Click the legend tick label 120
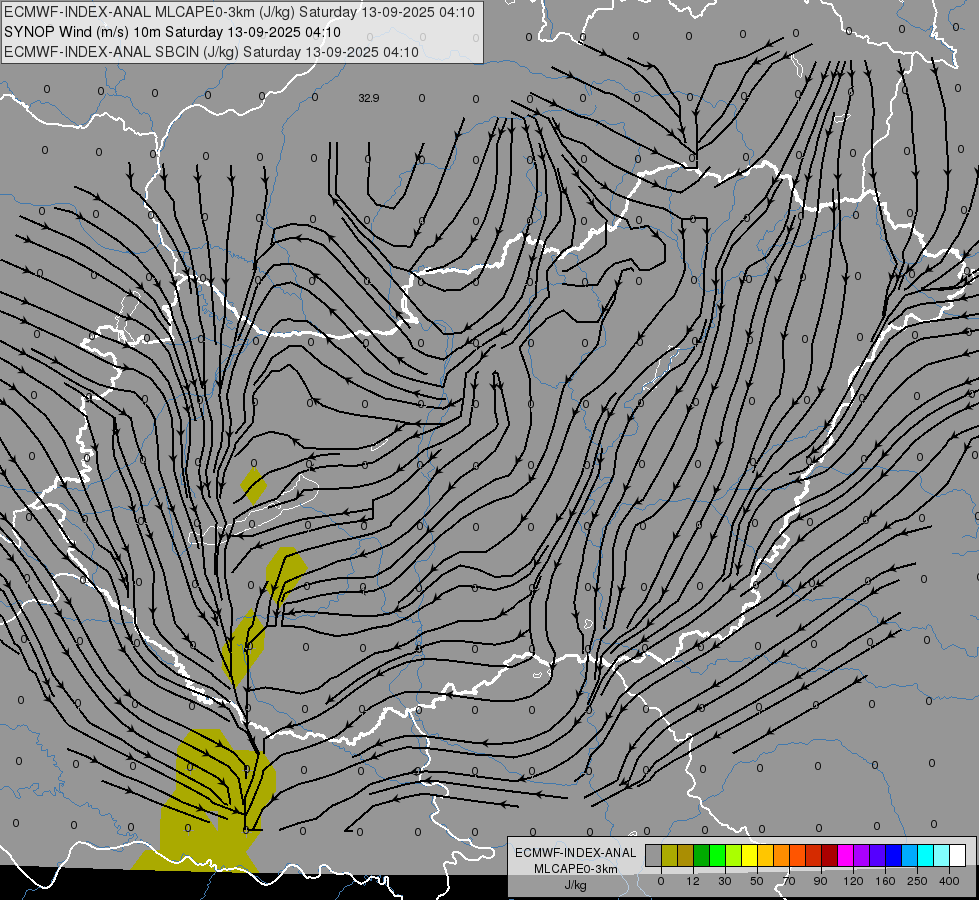The image size is (979, 900). pyautogui.click(x=853, y=881)
